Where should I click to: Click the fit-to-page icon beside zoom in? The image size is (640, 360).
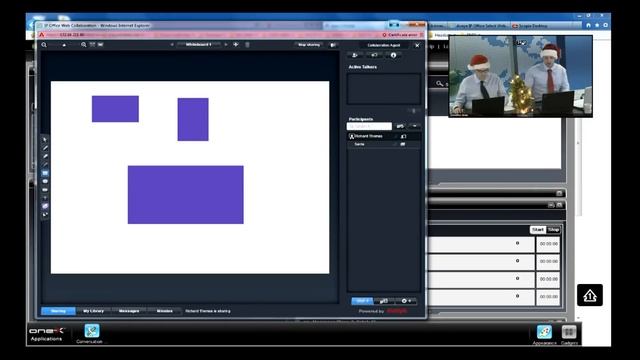point(93,44)
